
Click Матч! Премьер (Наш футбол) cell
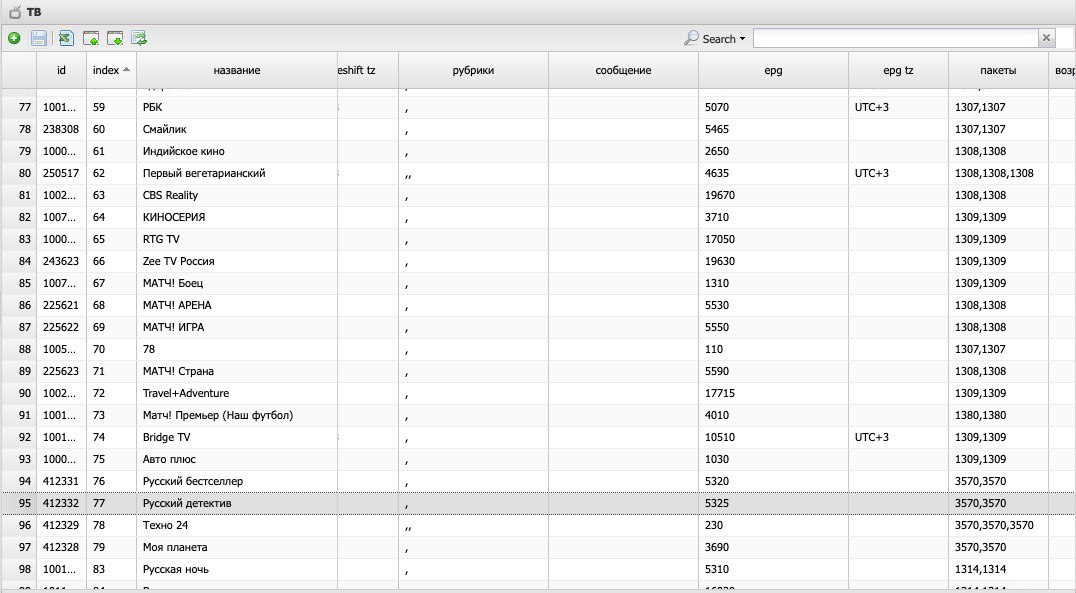point(237,415)
